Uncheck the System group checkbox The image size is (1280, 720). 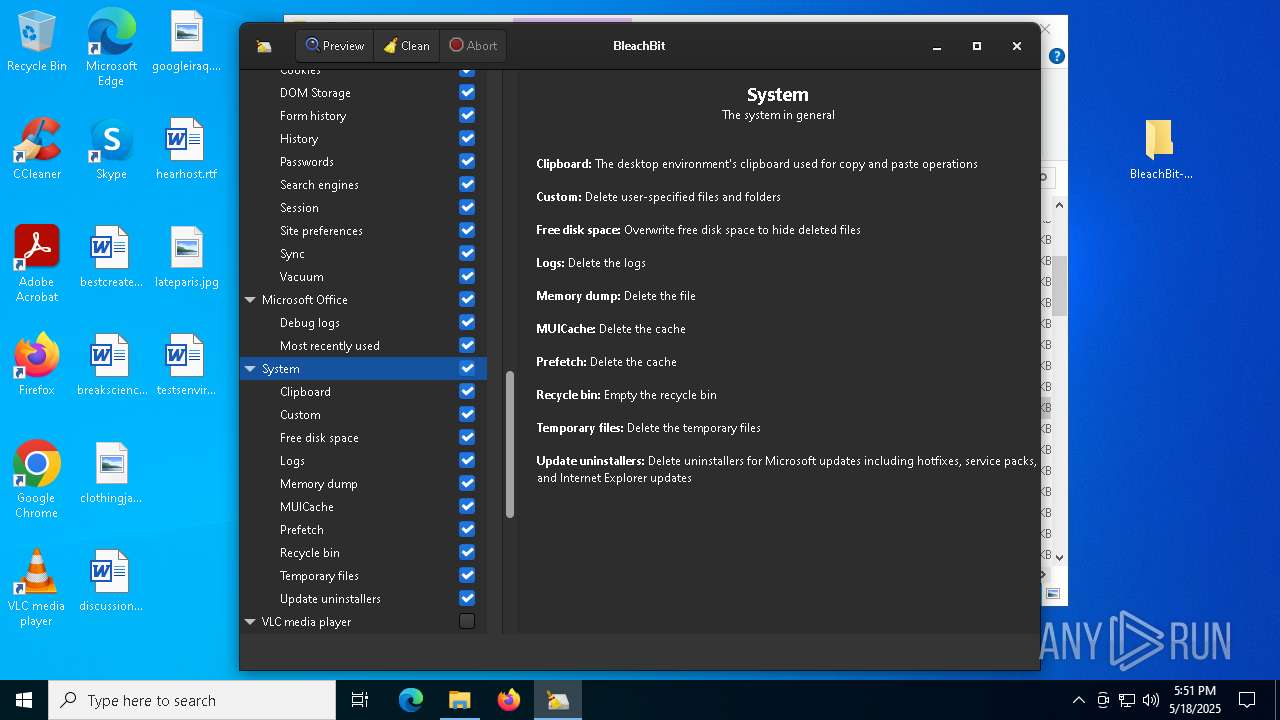pyautogui.click(x=467, y=368)
